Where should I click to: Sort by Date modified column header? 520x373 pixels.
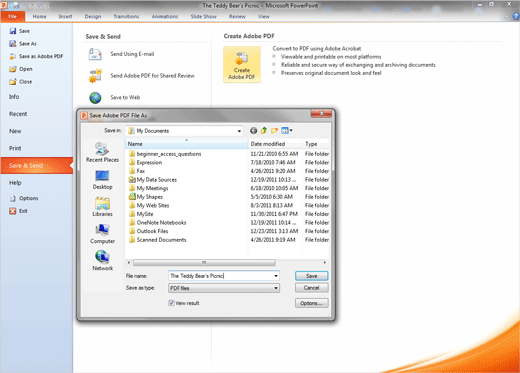point(275,144)
